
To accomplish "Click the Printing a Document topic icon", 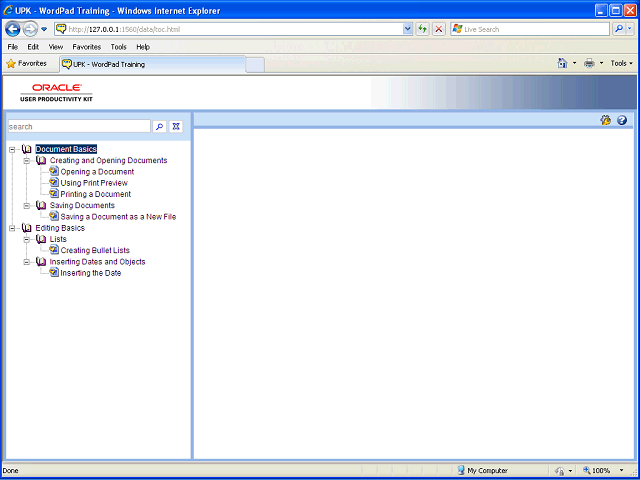I will coord(54,193).
